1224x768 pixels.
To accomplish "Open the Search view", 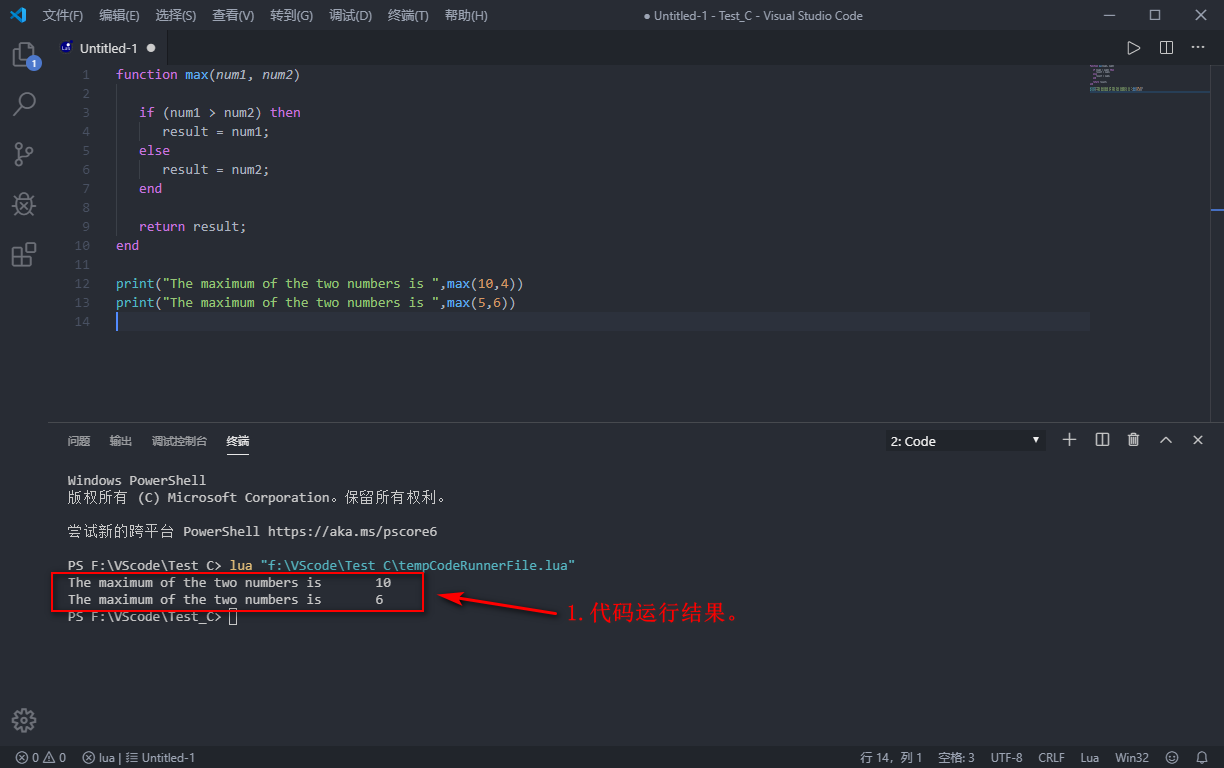I will pos(24,104).
